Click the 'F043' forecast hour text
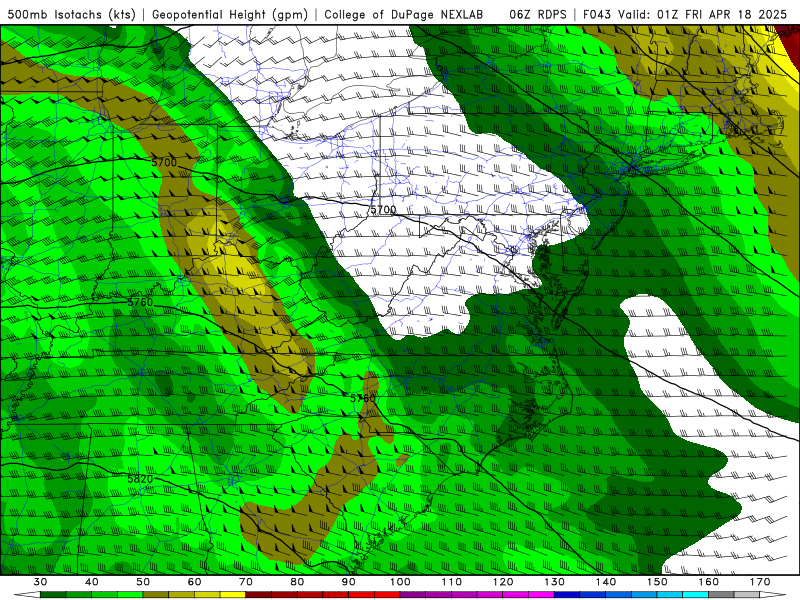 click(x=598, y=14)
